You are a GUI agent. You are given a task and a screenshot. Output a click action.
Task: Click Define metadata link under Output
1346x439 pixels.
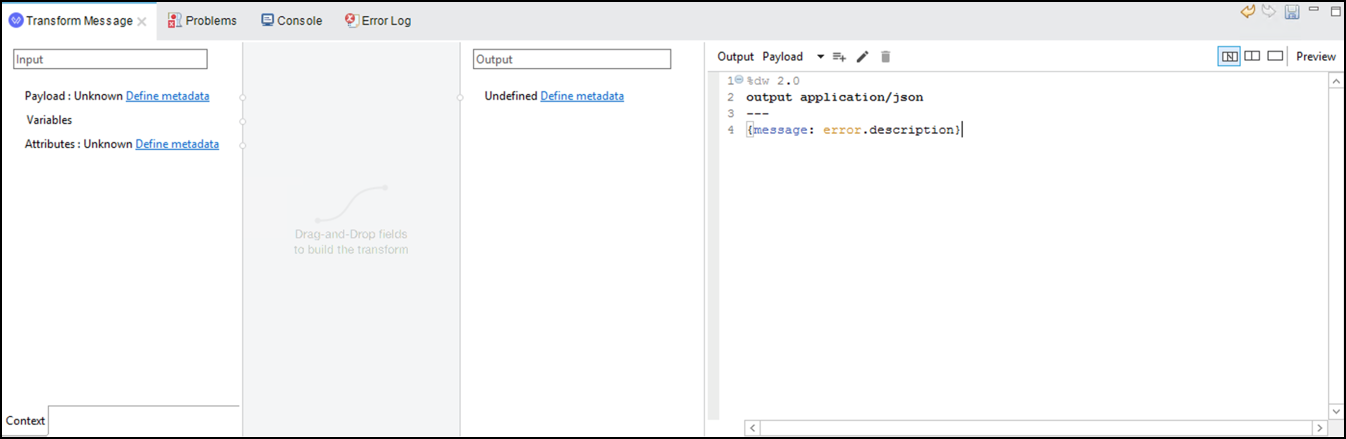click(582, 96)
